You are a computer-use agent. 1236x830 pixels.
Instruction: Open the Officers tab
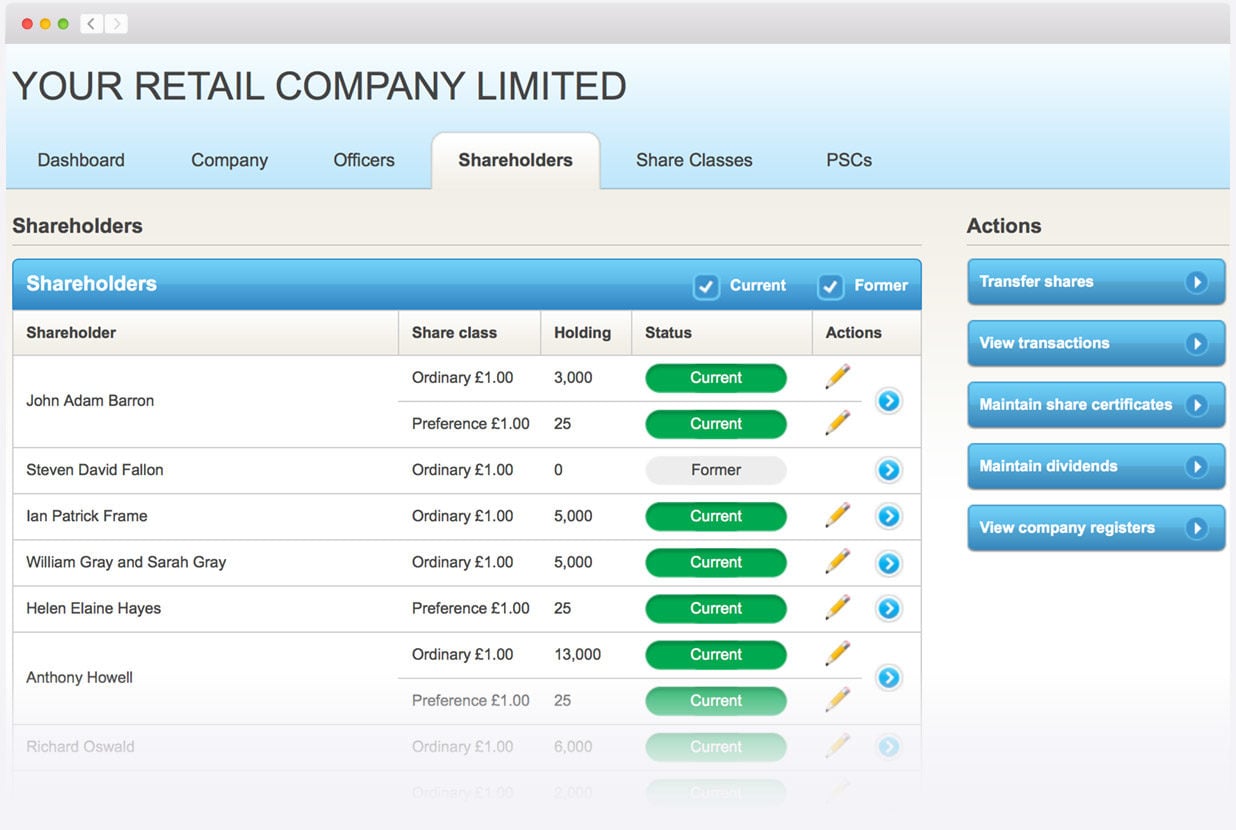363,159
